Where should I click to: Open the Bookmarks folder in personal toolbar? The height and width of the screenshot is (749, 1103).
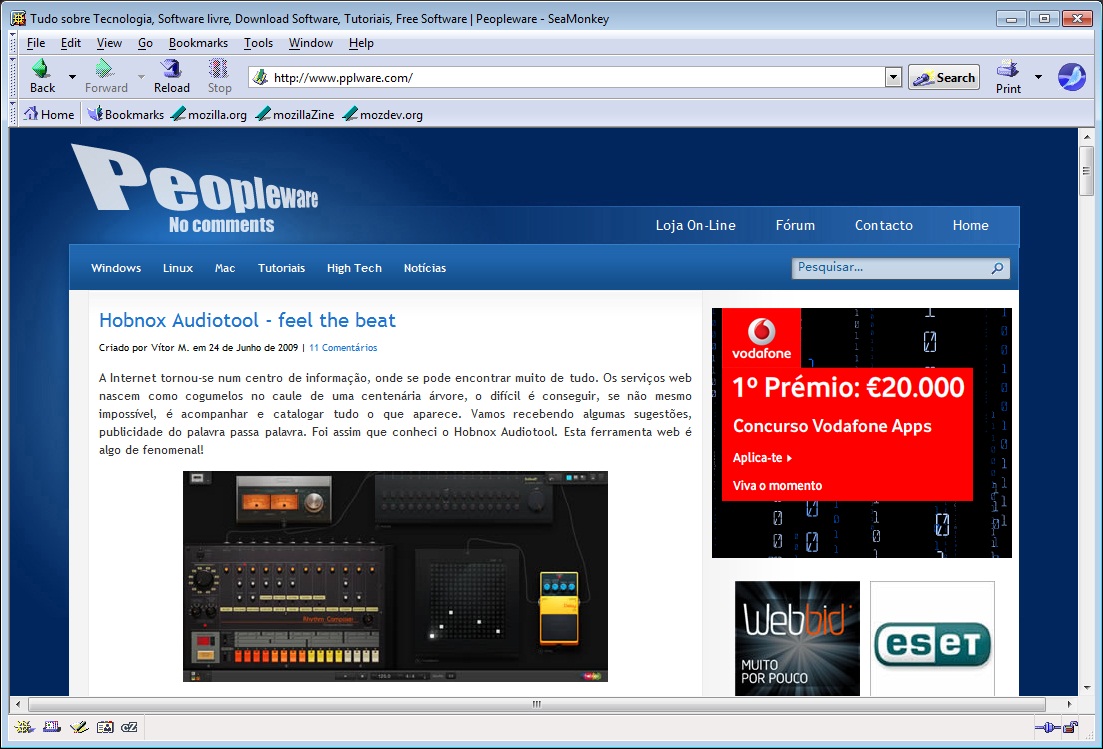125,114
